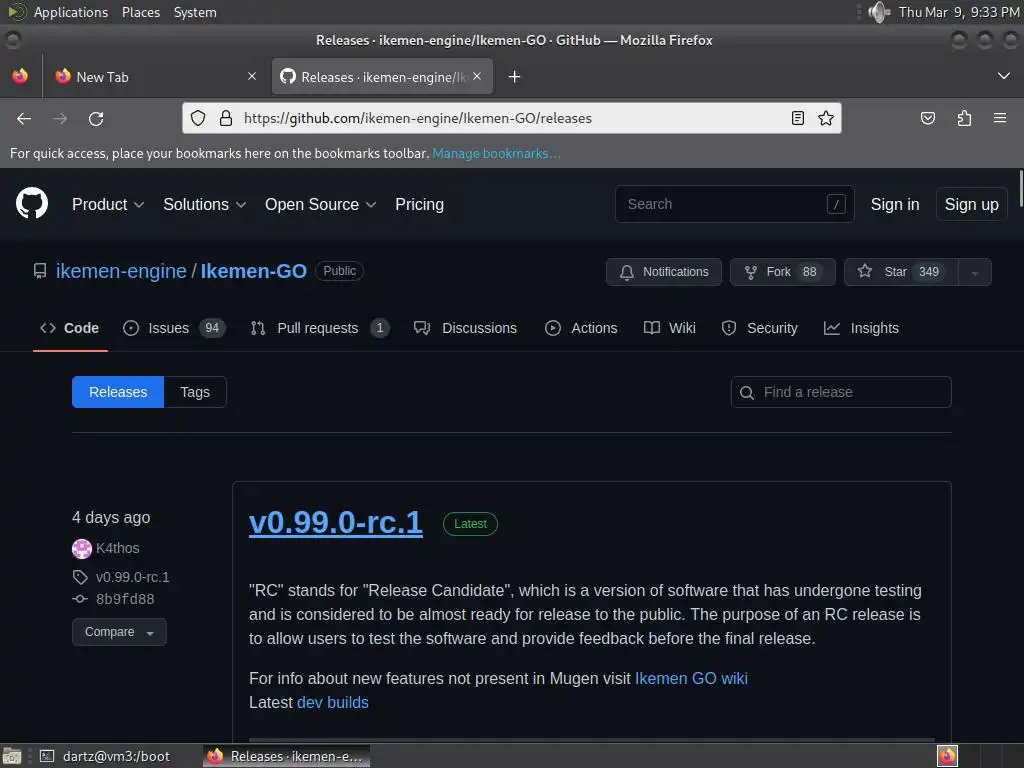This screenshot has width=1024, height=768.
Task: Click the Notifications button
Action: (664, 272)
